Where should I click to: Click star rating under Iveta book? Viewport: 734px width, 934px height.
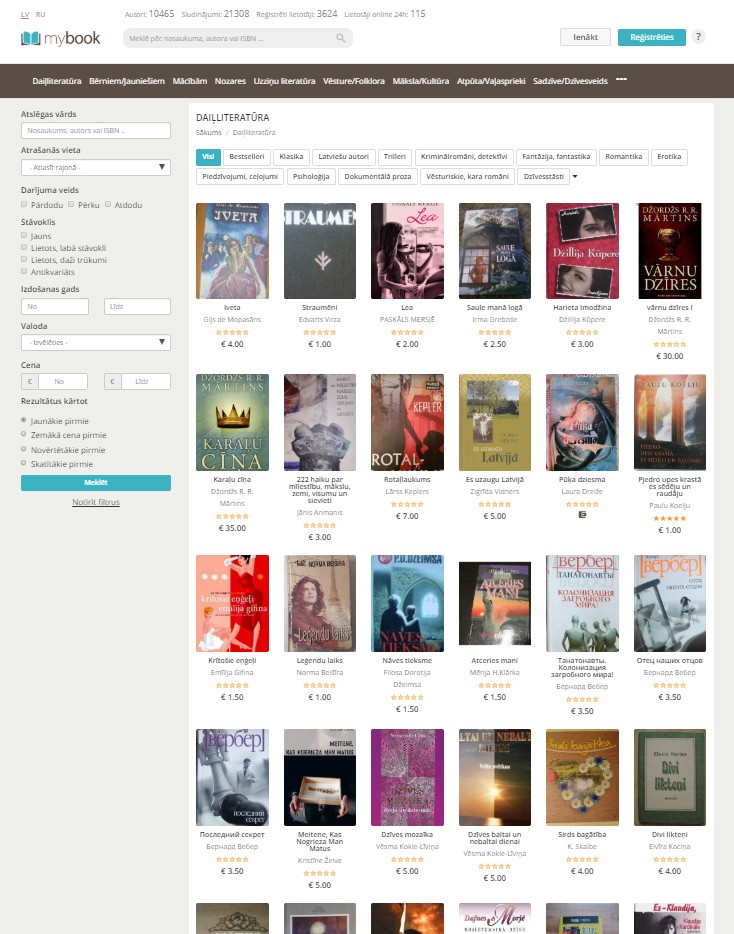(x=232, y=332)
